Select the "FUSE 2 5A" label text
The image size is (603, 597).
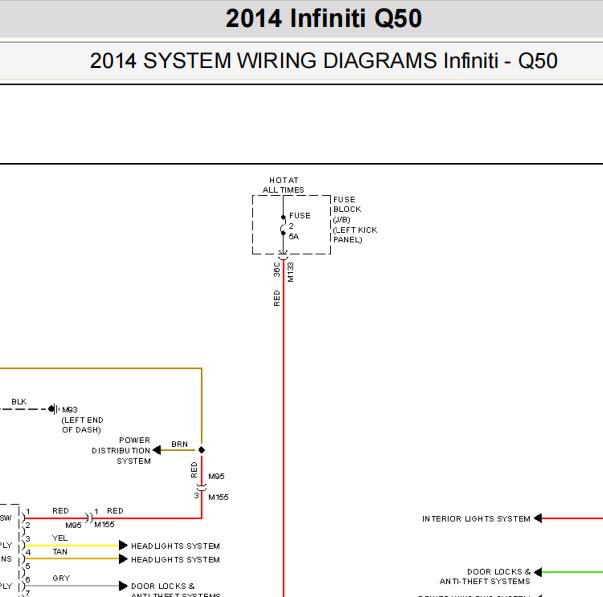click(300, 226)
